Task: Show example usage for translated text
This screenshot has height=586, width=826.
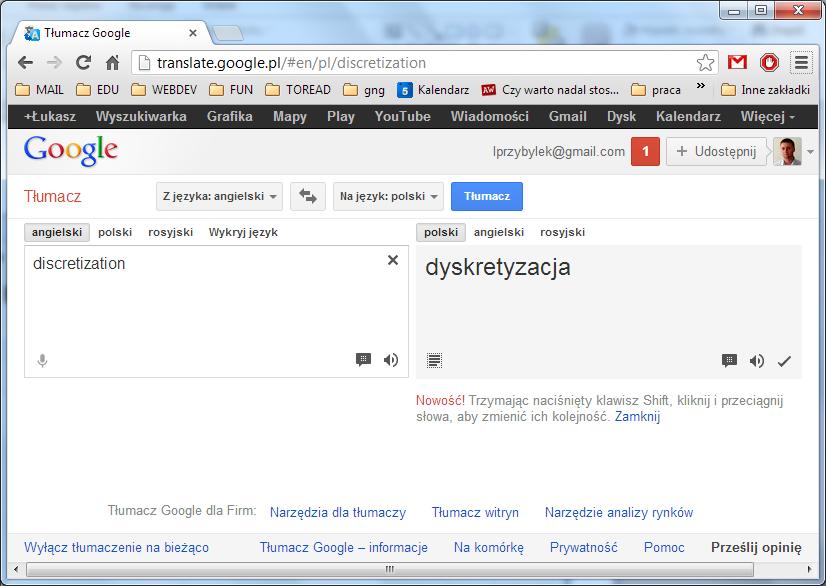Action: click(x=729, y=360)
